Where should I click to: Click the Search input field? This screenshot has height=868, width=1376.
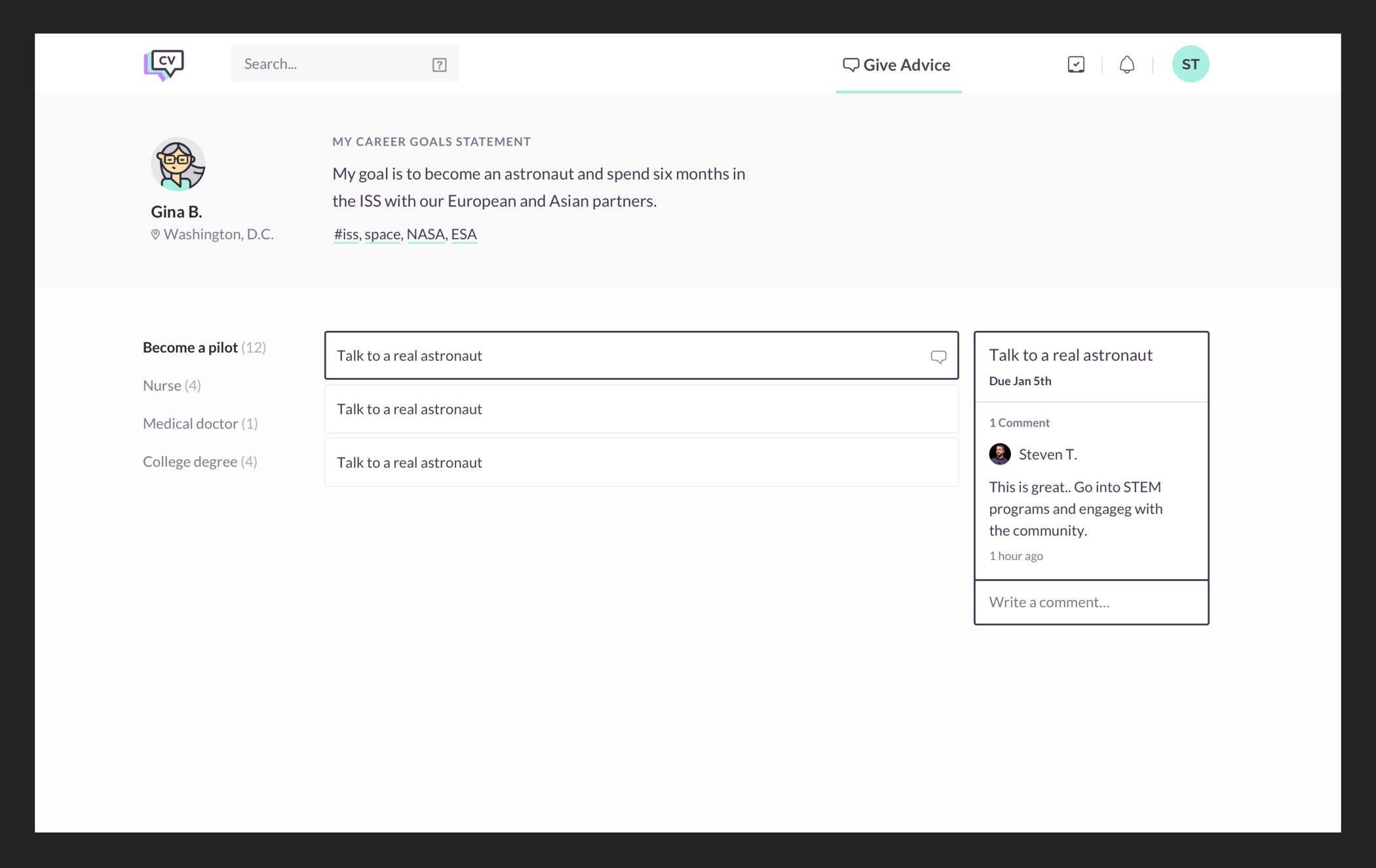tap(331, 64)
